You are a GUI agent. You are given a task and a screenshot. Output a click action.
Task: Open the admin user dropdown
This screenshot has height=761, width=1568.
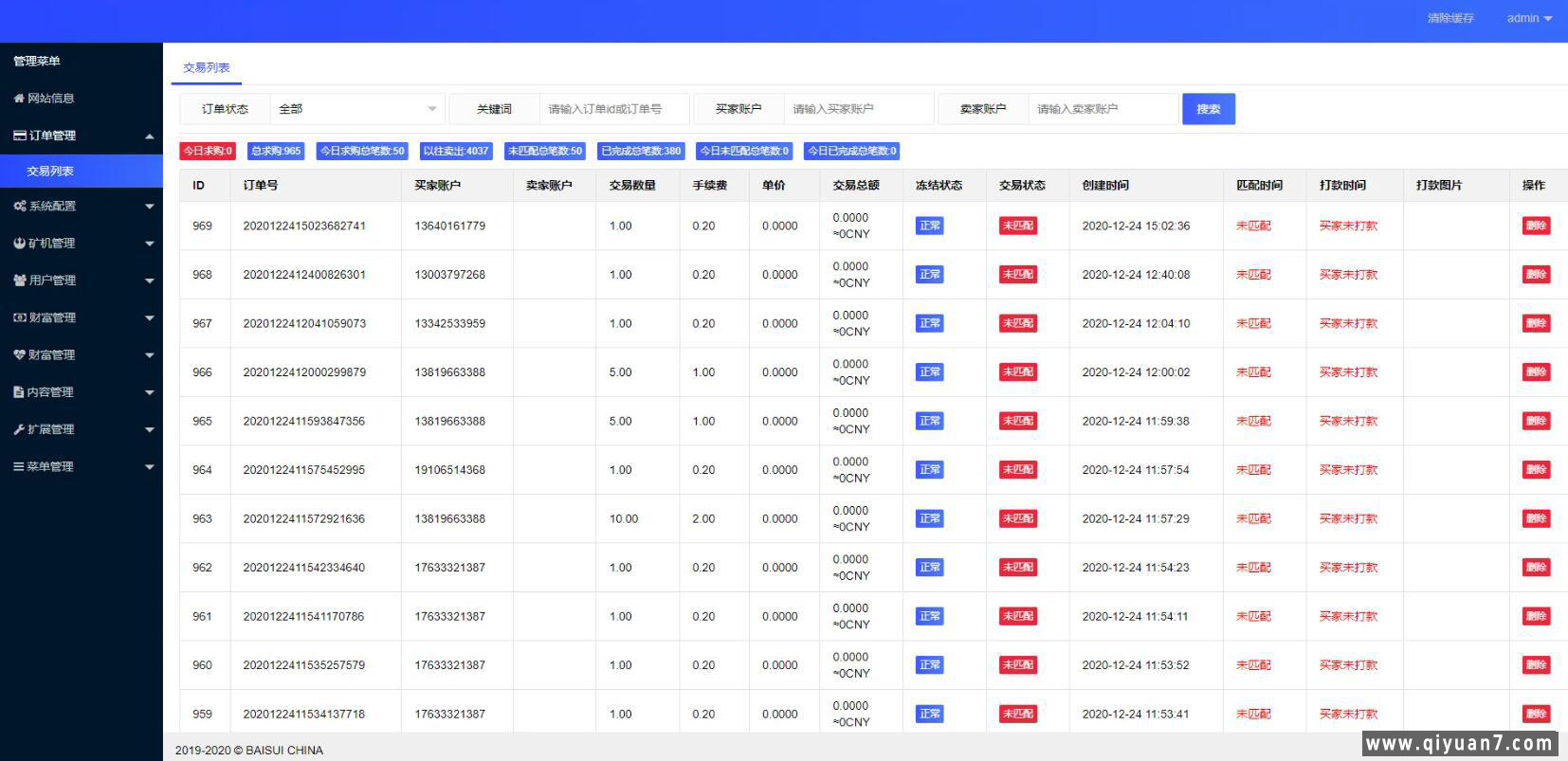[x=1528, y=18]
